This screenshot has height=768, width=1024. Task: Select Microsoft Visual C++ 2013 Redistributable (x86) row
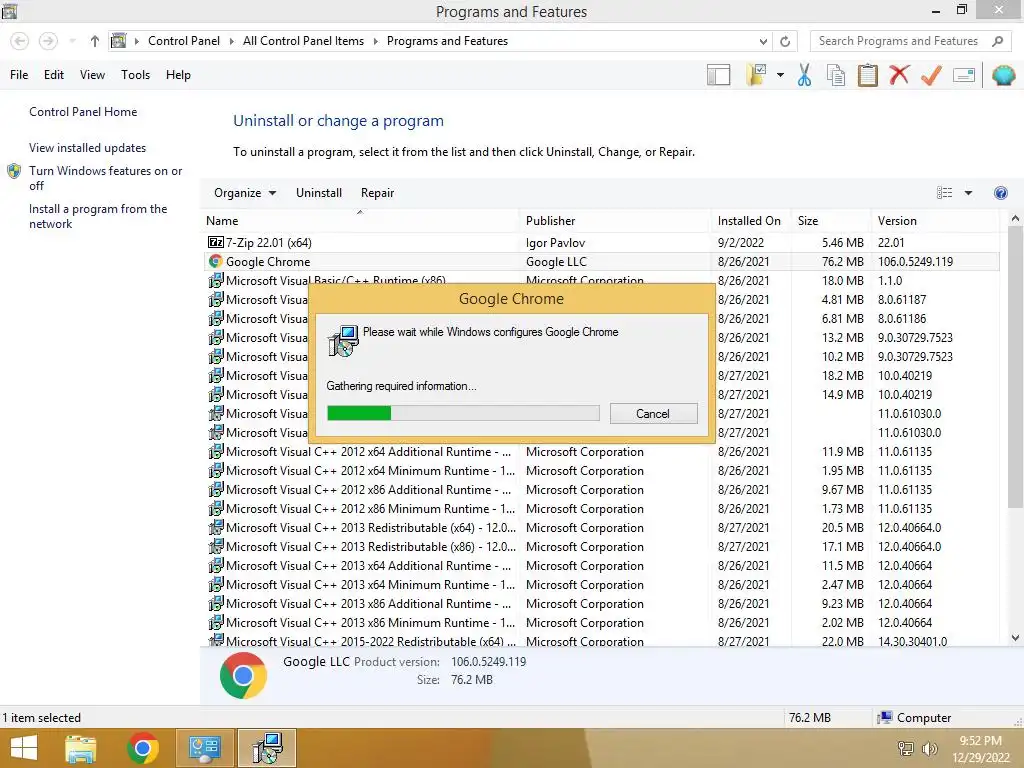(601, 547)
